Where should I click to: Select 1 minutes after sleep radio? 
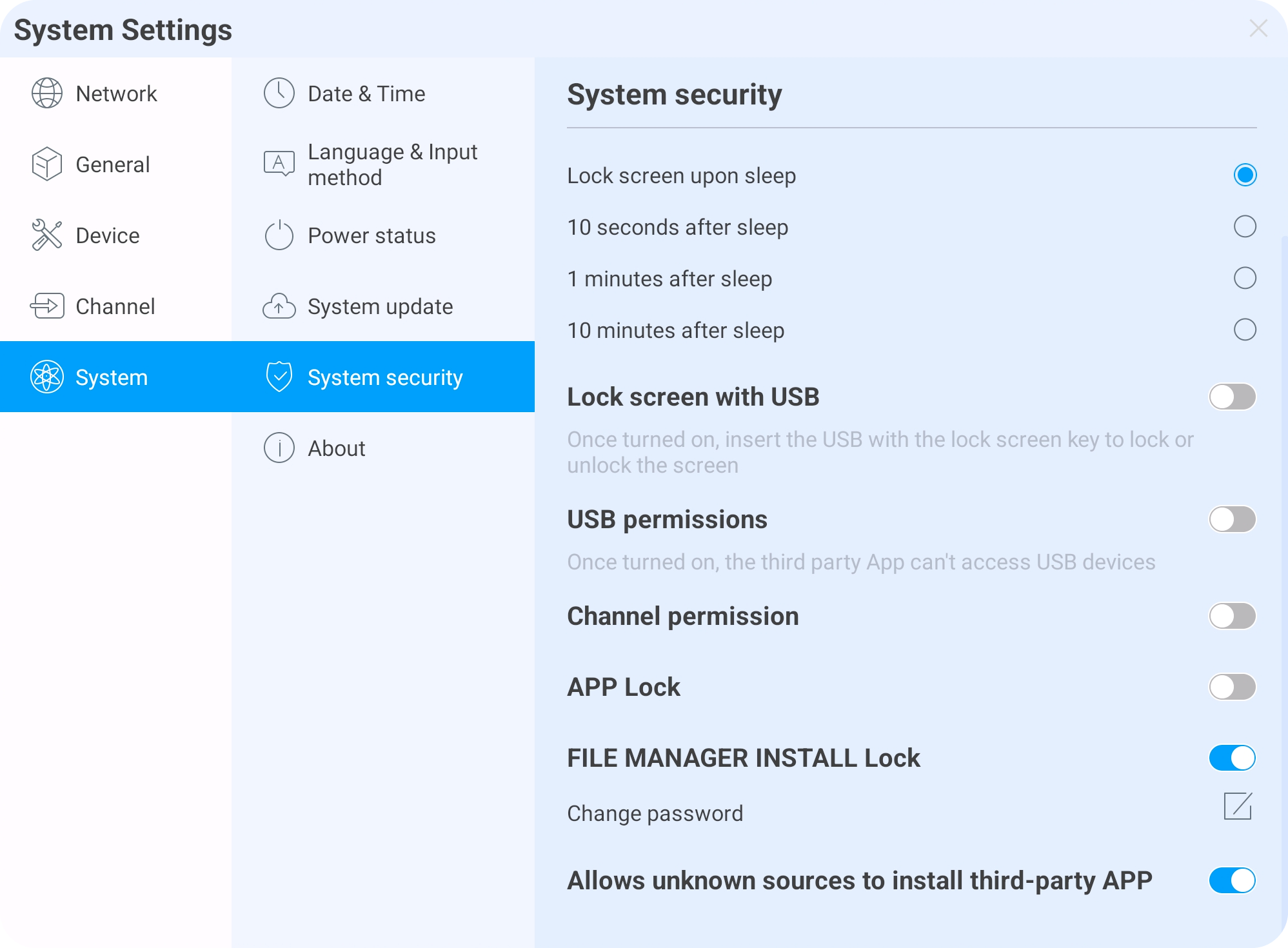point(1245,278)
